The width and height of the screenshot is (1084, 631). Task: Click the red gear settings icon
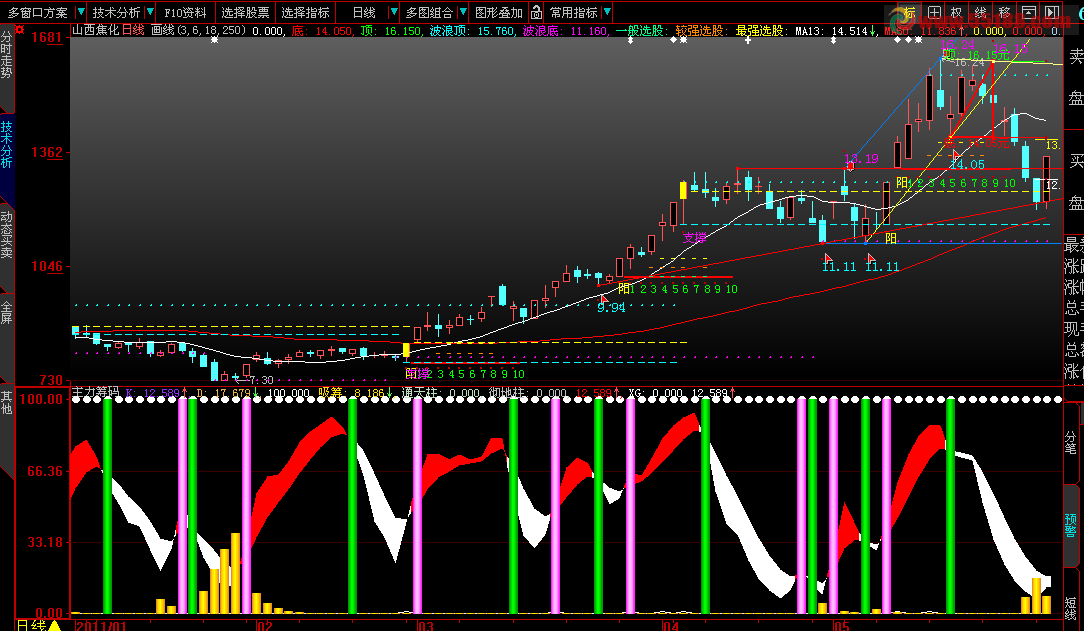(19, 30)
